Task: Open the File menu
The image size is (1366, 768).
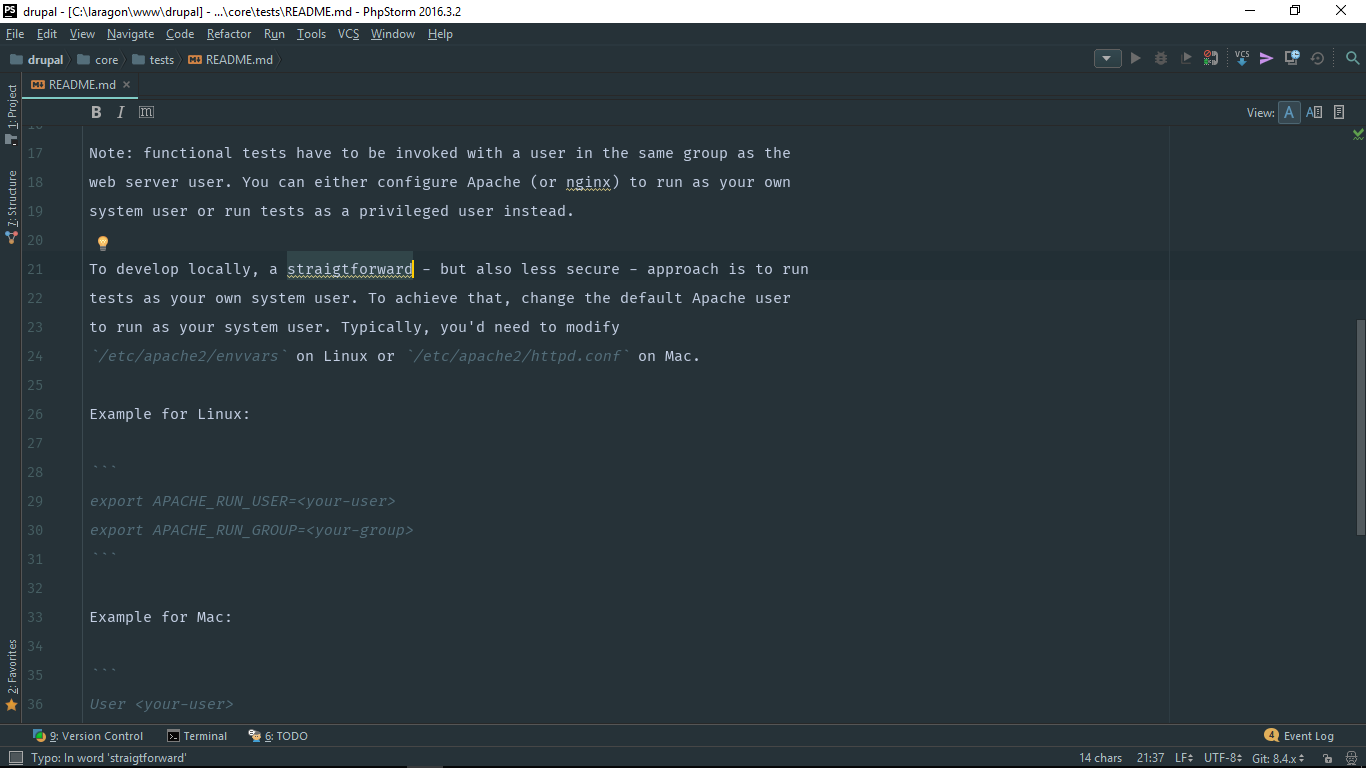Action: coord(14,34)
